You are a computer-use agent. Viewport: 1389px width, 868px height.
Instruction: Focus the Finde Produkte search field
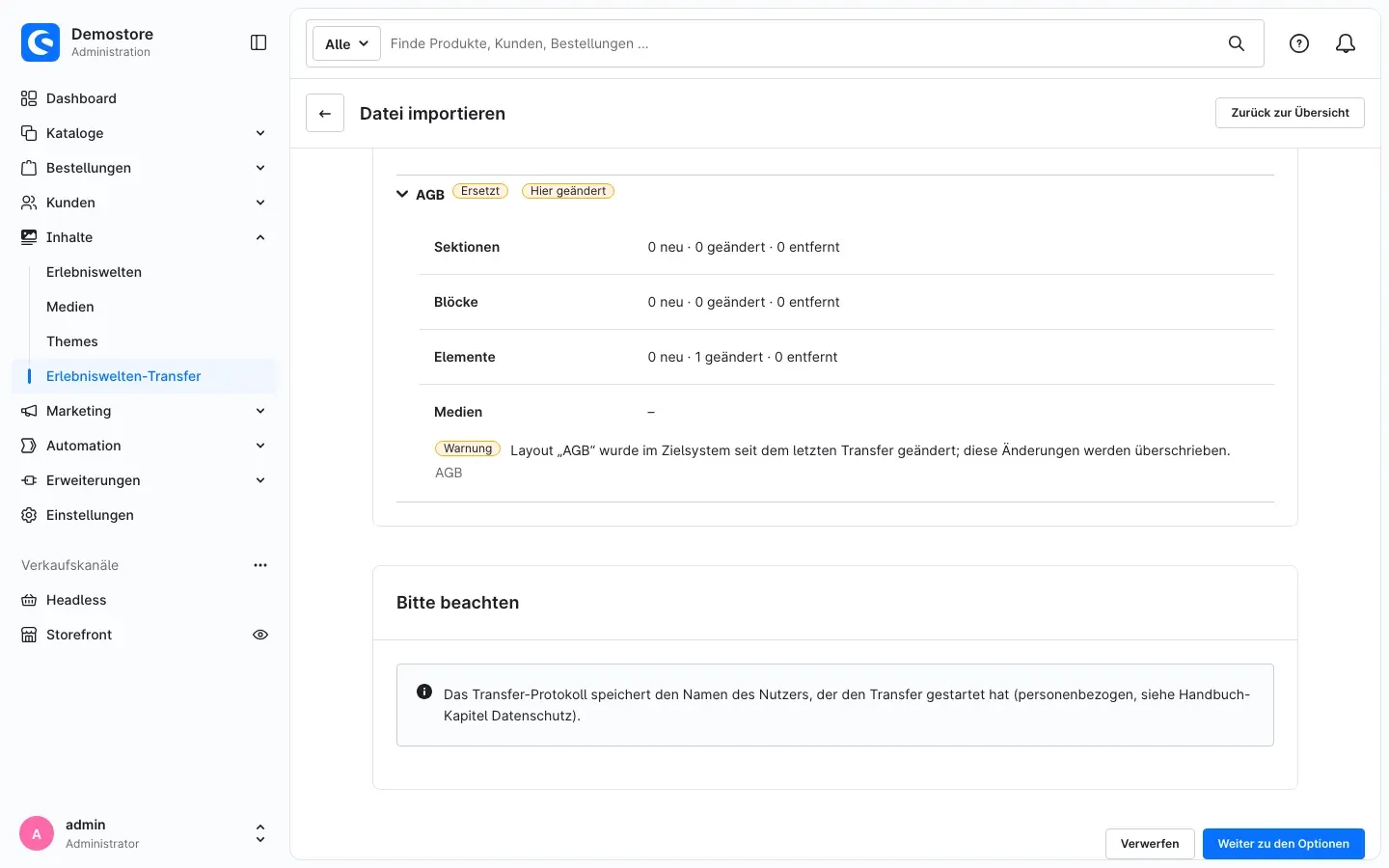click(801, 43)
